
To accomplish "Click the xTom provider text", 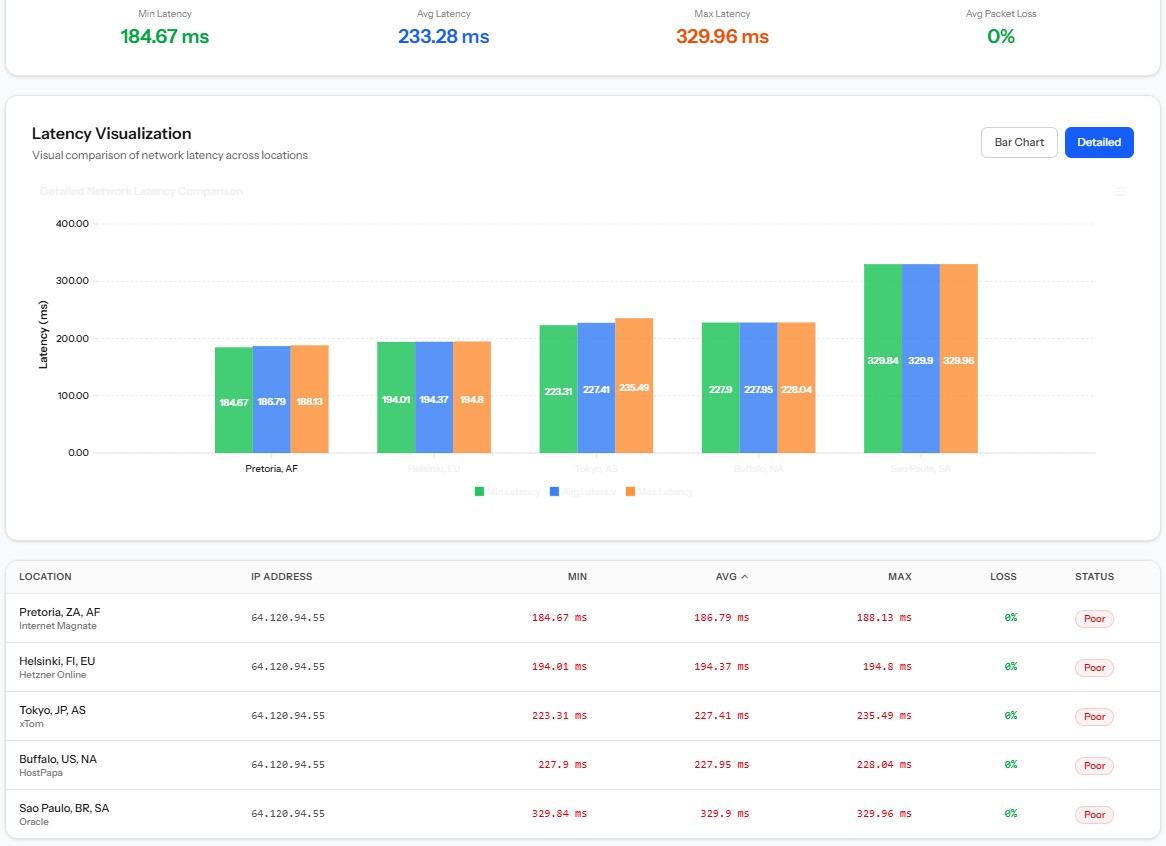I will point(31,725).
